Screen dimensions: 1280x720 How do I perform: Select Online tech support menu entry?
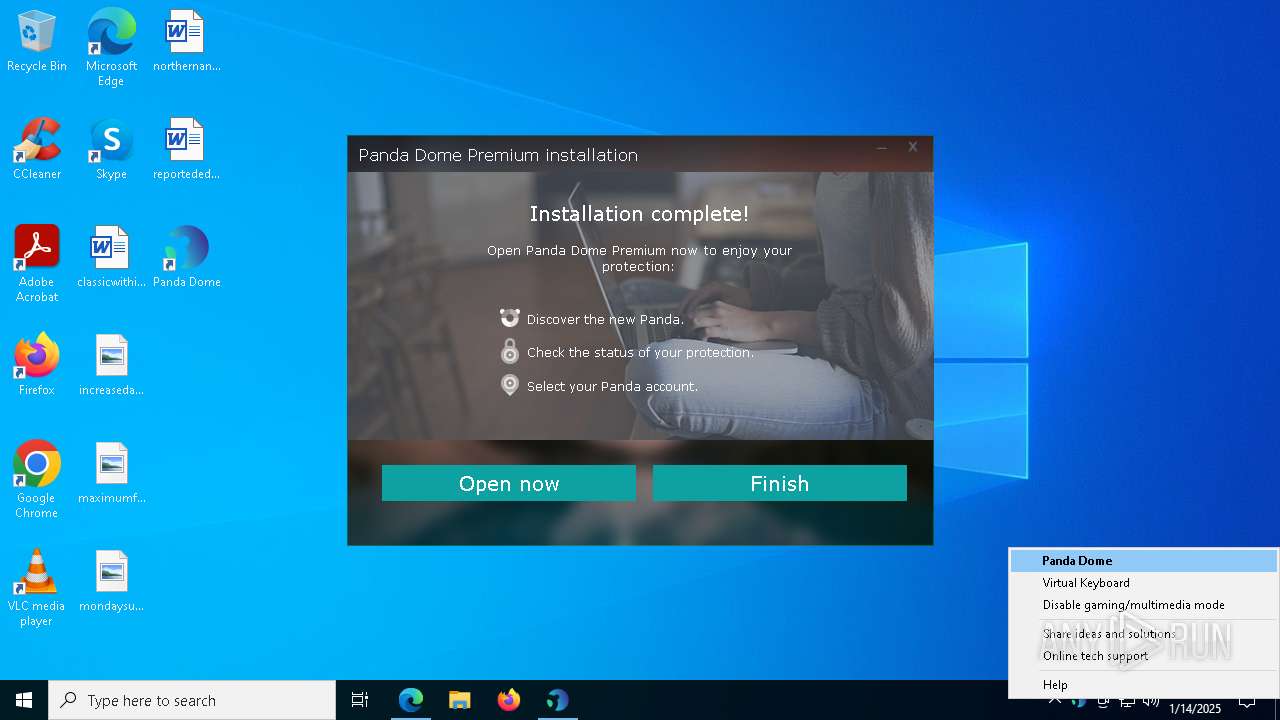(x=1144, y=656)
